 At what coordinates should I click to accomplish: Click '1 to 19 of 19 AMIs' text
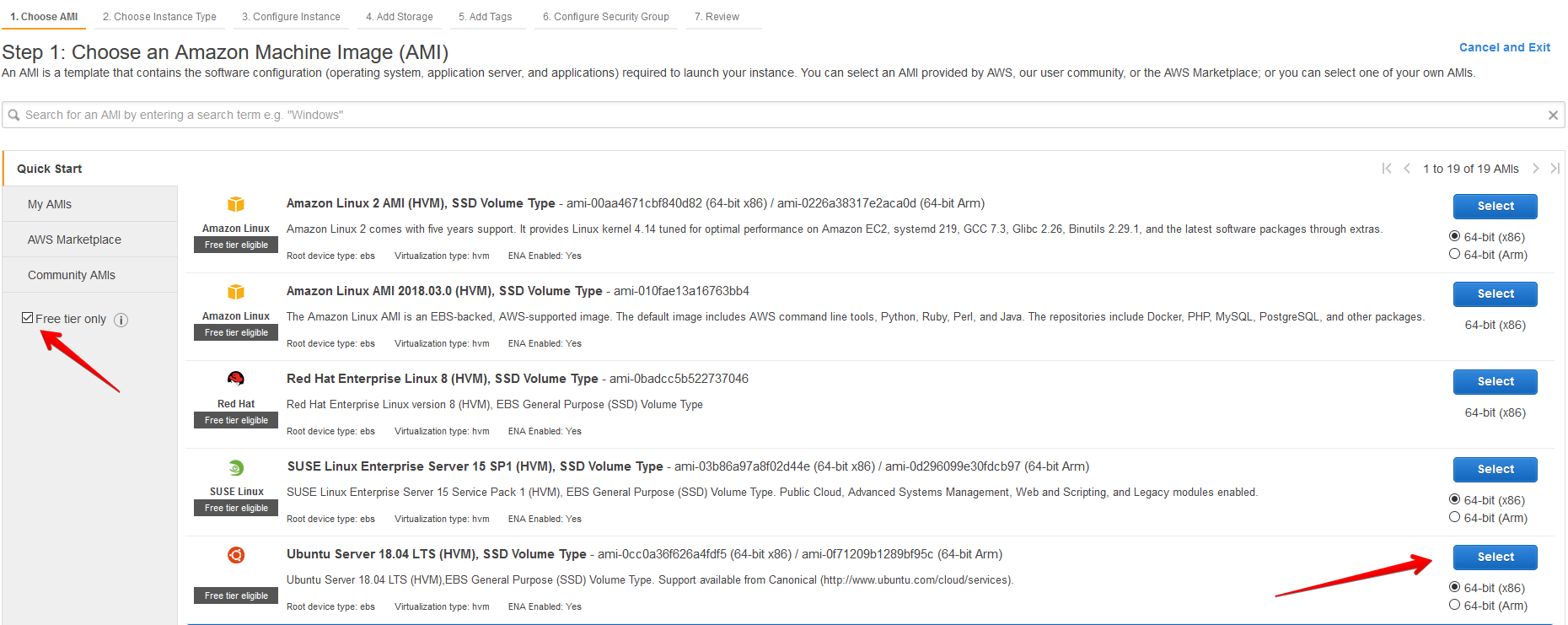(1471, 169)
